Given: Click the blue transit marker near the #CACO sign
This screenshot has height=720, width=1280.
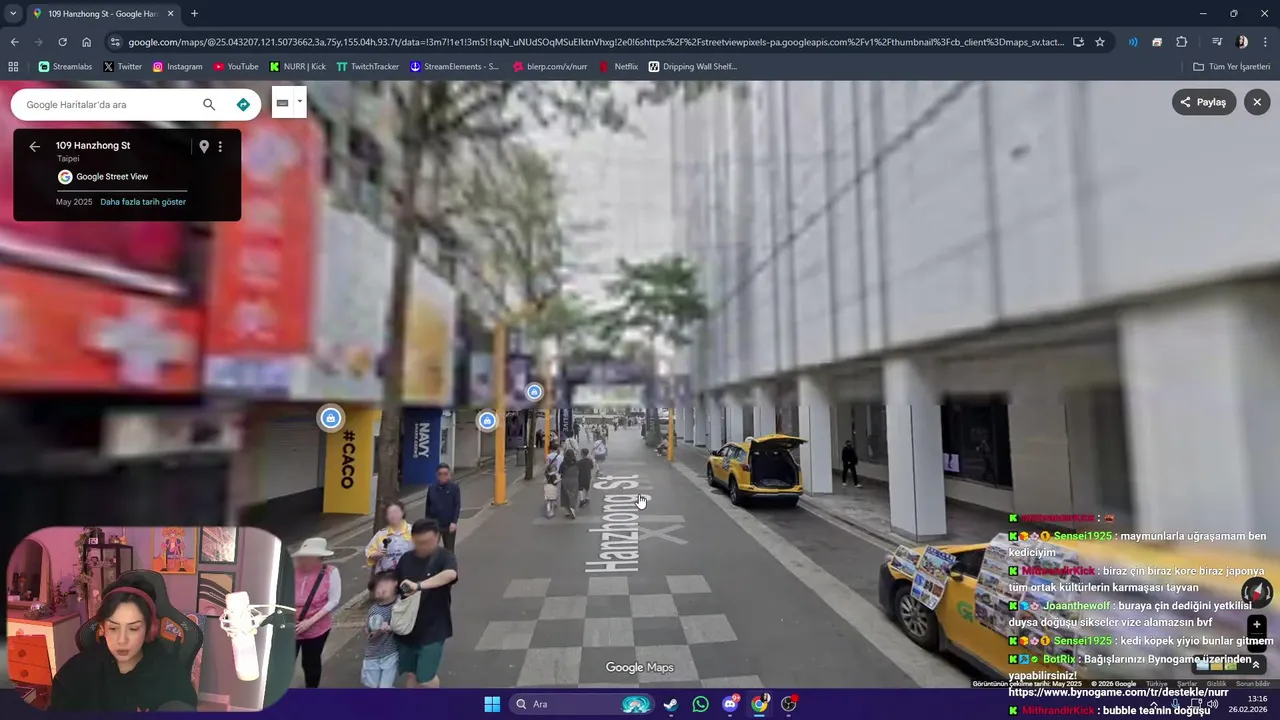Looking at the screenshot, I should tap(331, 418).
